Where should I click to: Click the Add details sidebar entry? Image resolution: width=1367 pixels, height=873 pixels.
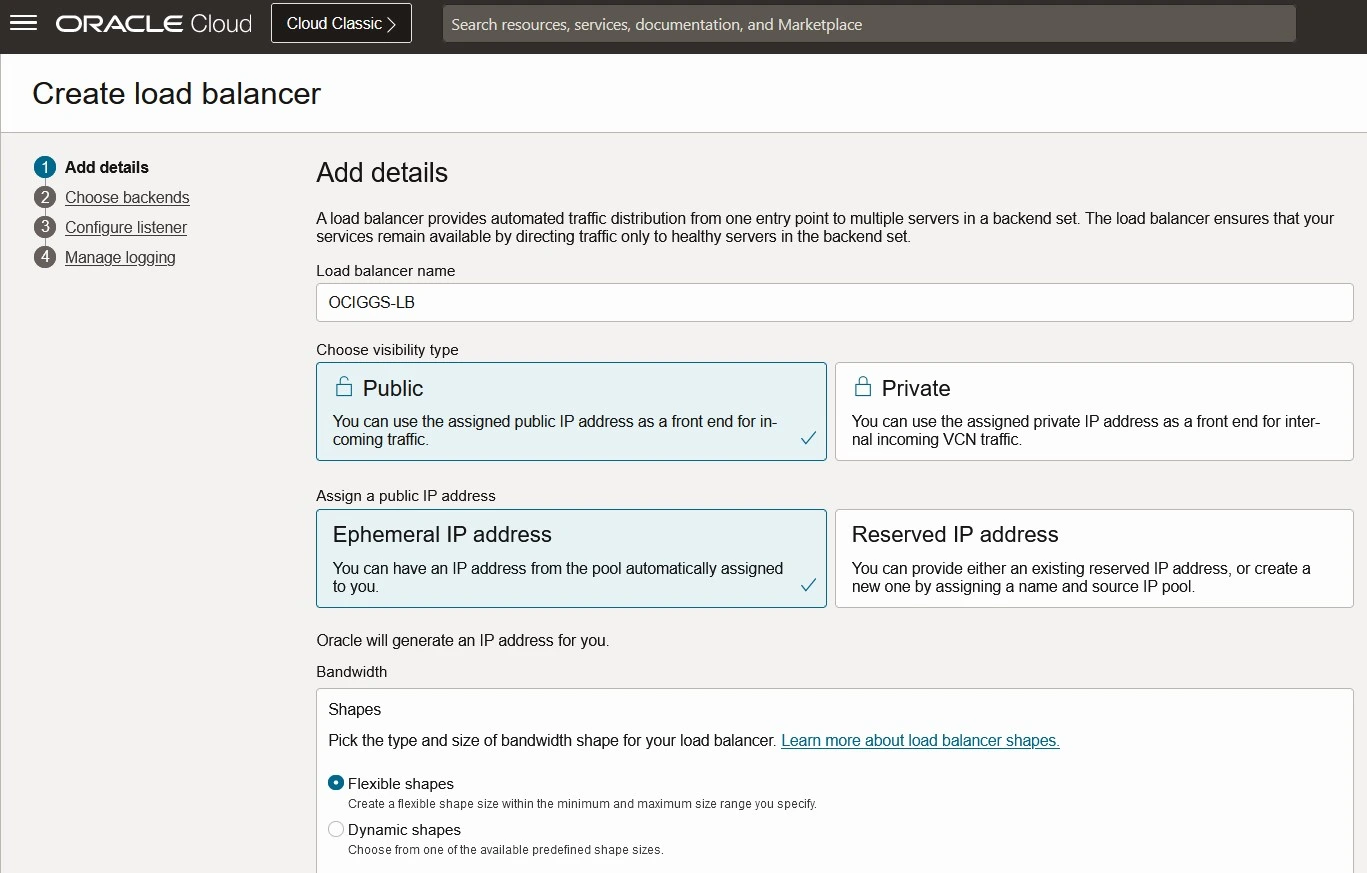coord(105,167)
